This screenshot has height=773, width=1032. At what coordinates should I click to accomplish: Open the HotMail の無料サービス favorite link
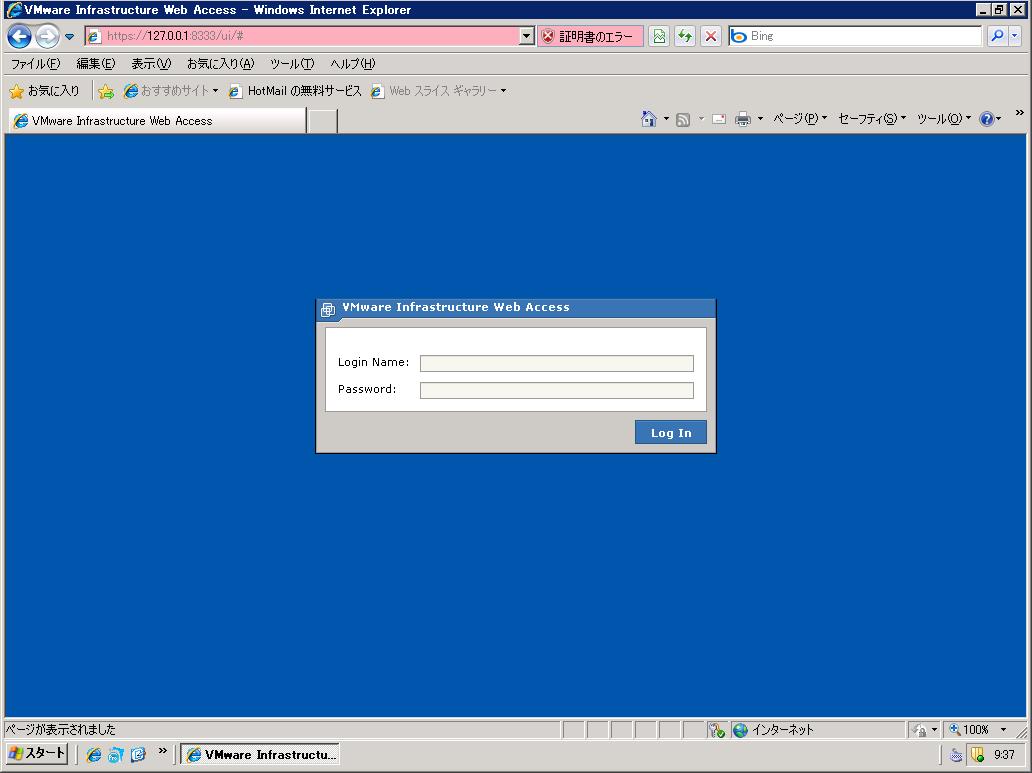tap(295, 91)
